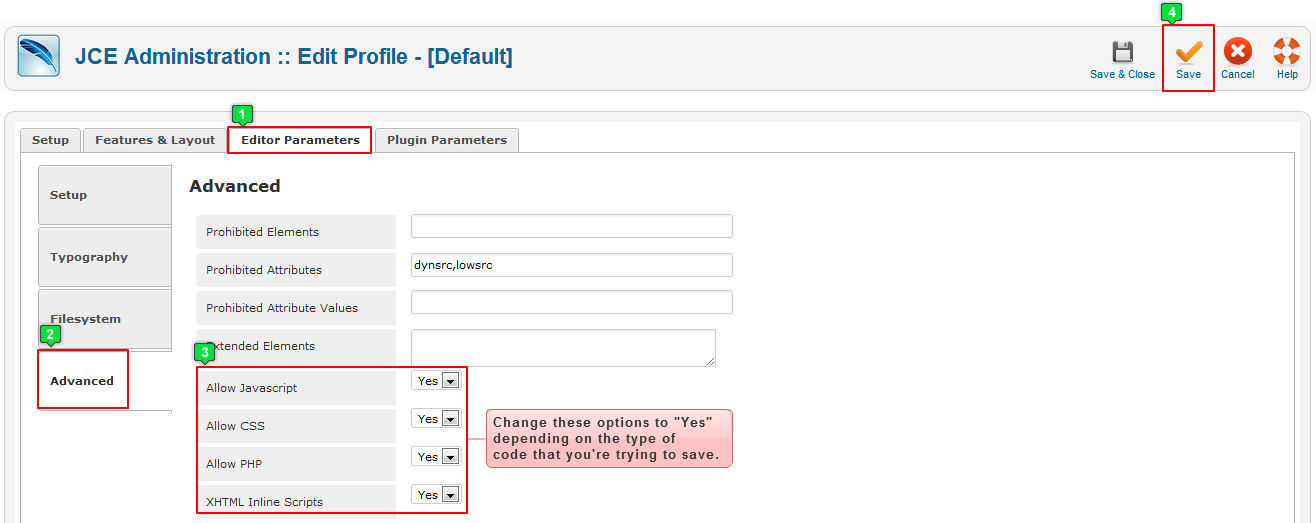Open the Features & Layout tab
The image size is (1316, 523).
(155, 140)
